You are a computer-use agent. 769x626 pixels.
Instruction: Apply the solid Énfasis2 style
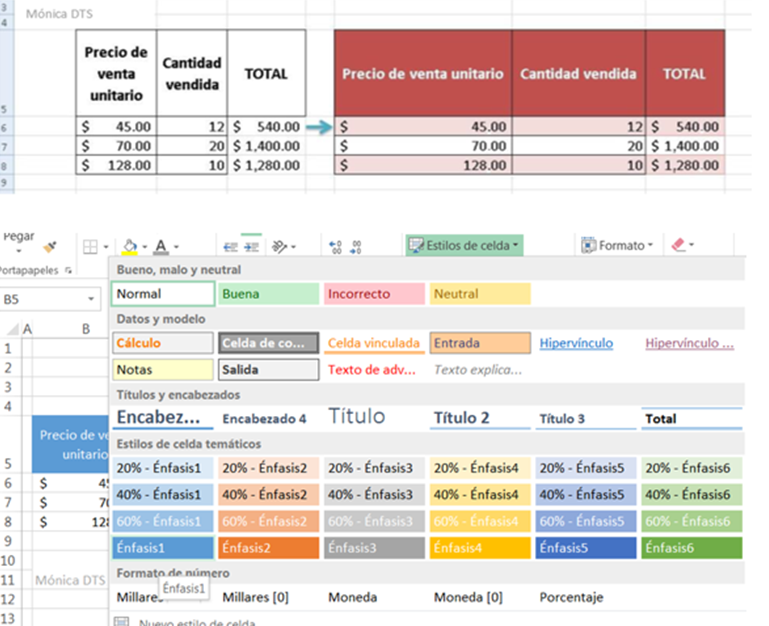coord(269,548)
